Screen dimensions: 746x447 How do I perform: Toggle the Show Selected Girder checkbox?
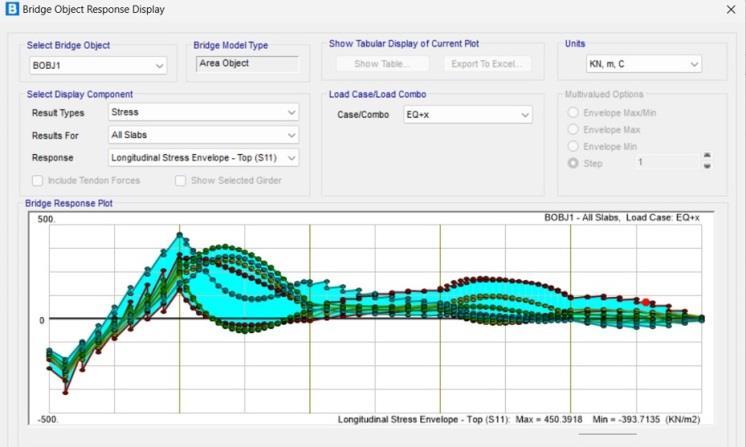180,181
